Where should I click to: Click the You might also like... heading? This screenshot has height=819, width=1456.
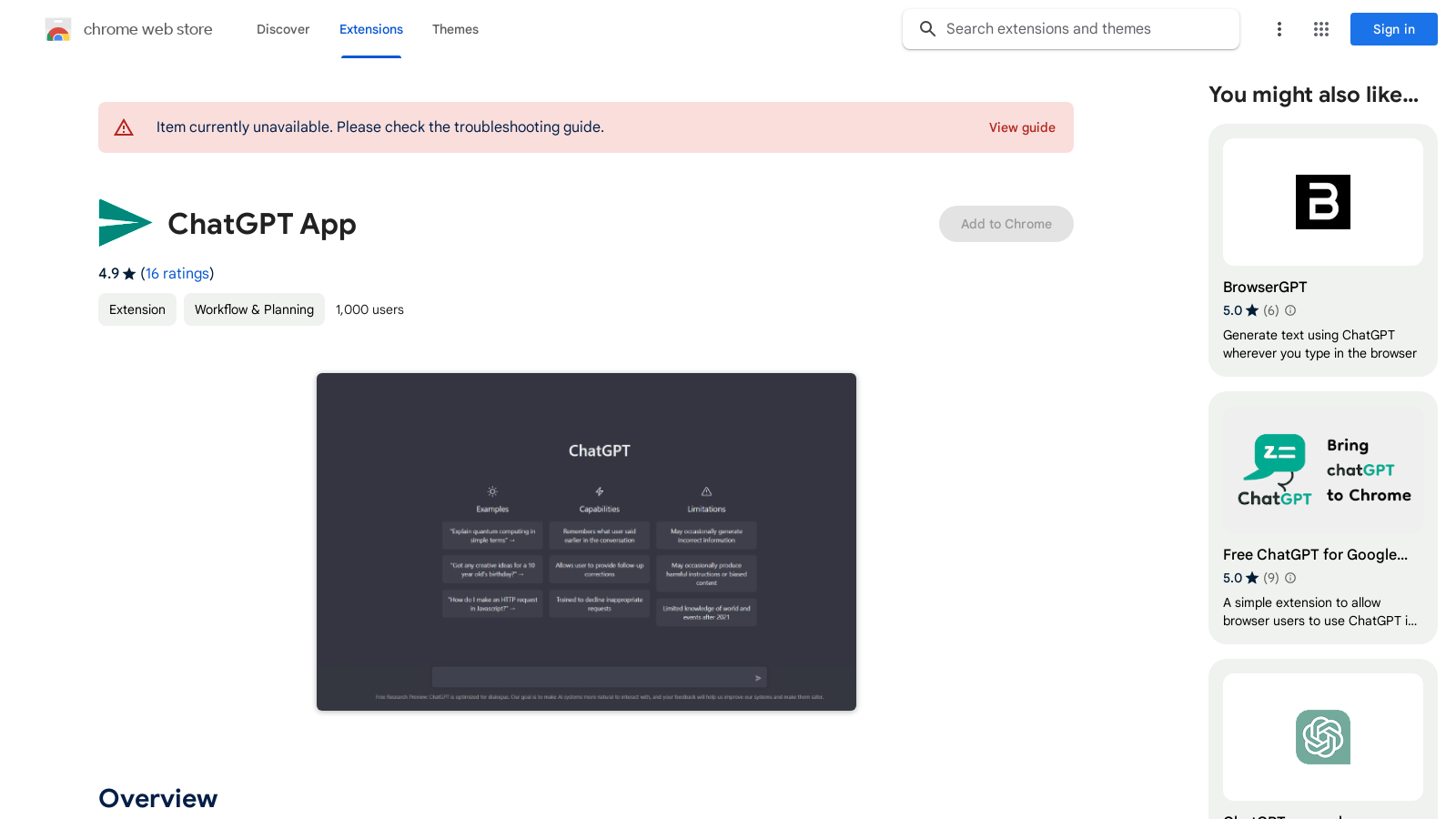tap(1313, 95)
